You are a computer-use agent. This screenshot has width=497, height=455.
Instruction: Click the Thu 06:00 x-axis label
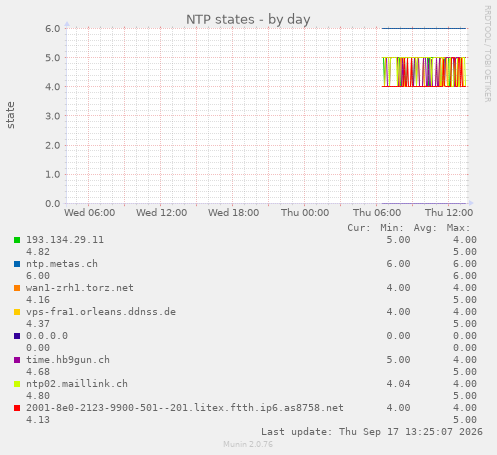pos(377,213)
